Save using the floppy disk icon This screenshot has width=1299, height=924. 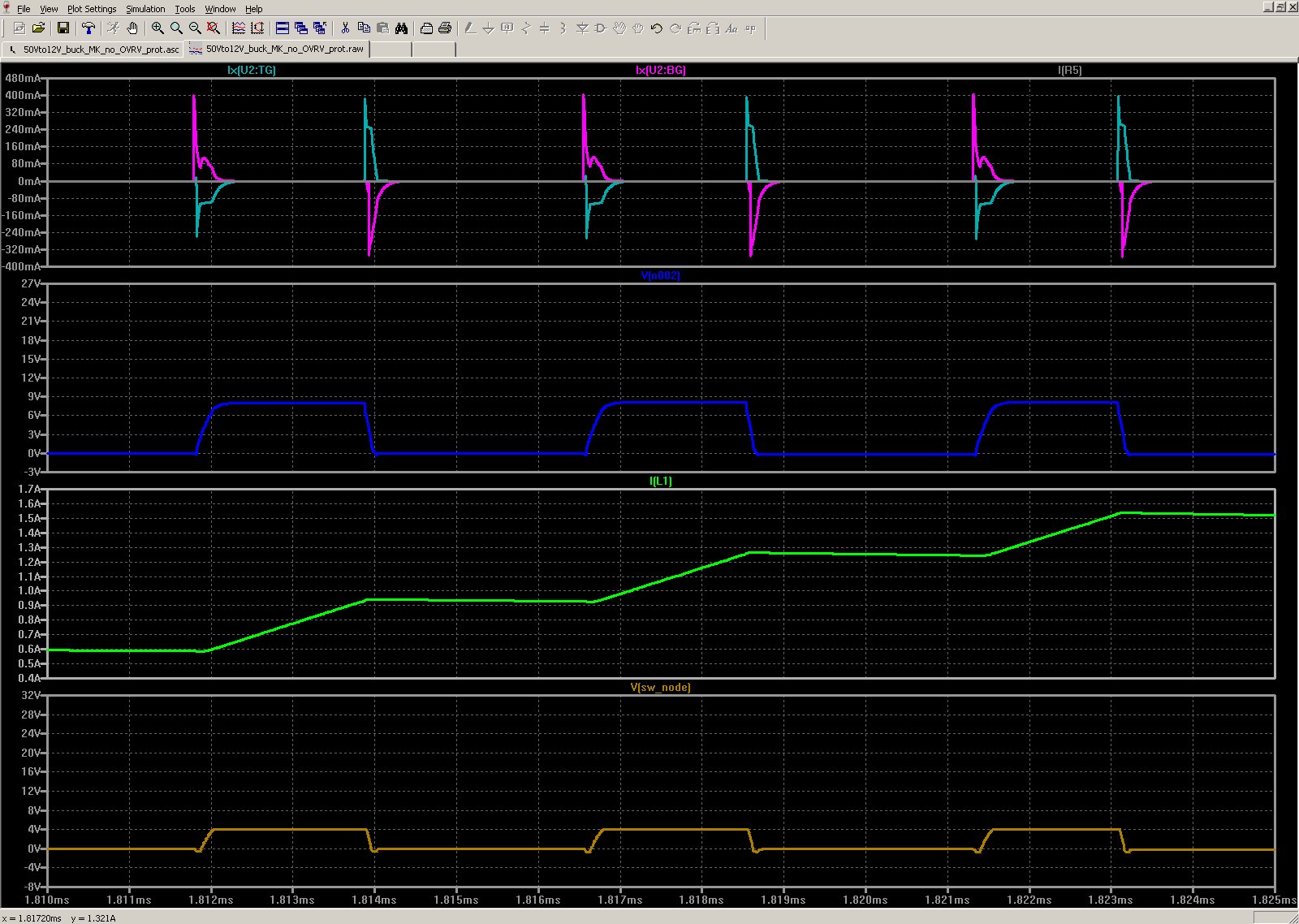[x=63, y=28]
